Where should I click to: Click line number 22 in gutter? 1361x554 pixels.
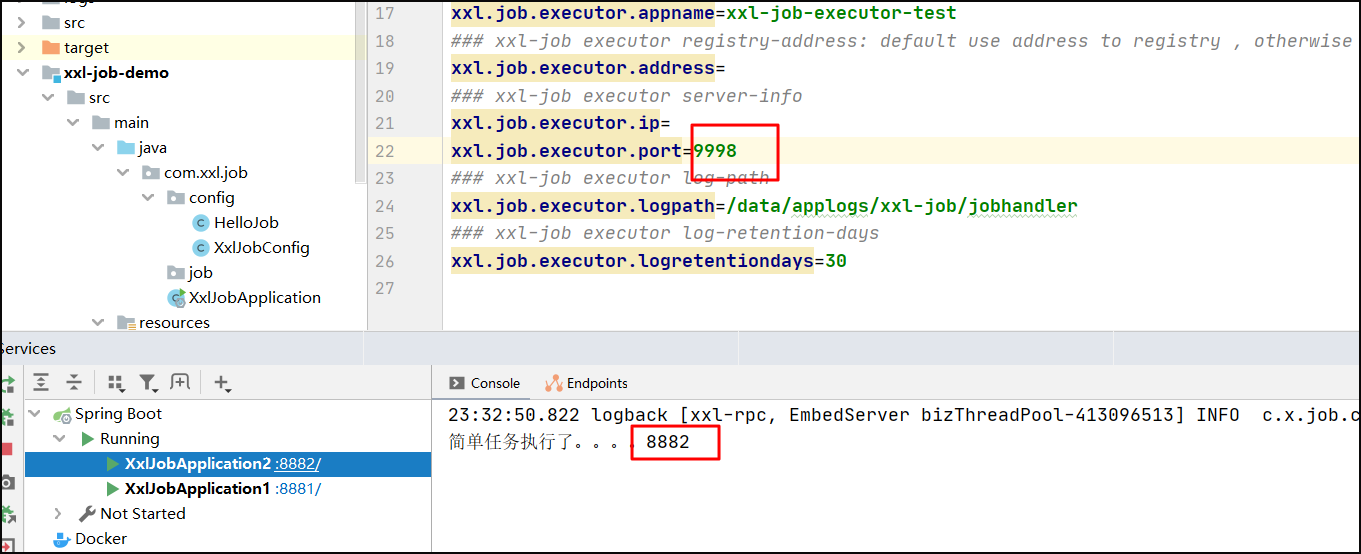pyautogui.click(x=384, y=151)
